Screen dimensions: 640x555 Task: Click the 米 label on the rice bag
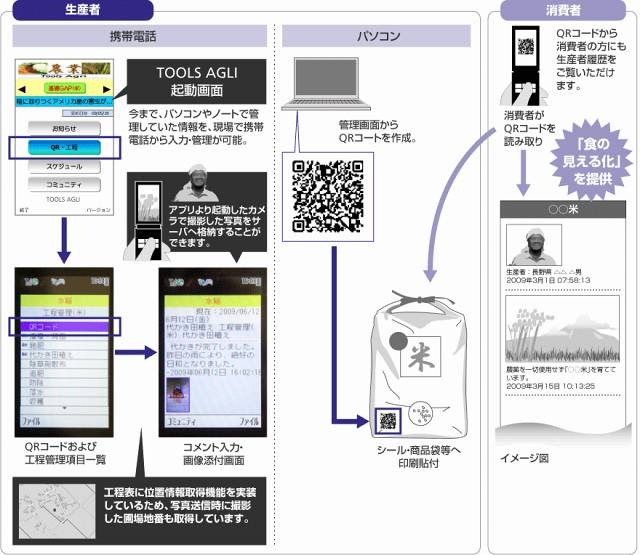(x=420, y=356)
